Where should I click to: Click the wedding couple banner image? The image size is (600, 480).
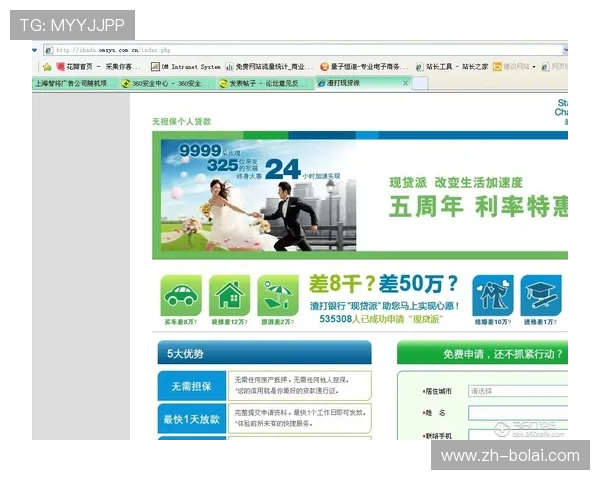(258, 196)
